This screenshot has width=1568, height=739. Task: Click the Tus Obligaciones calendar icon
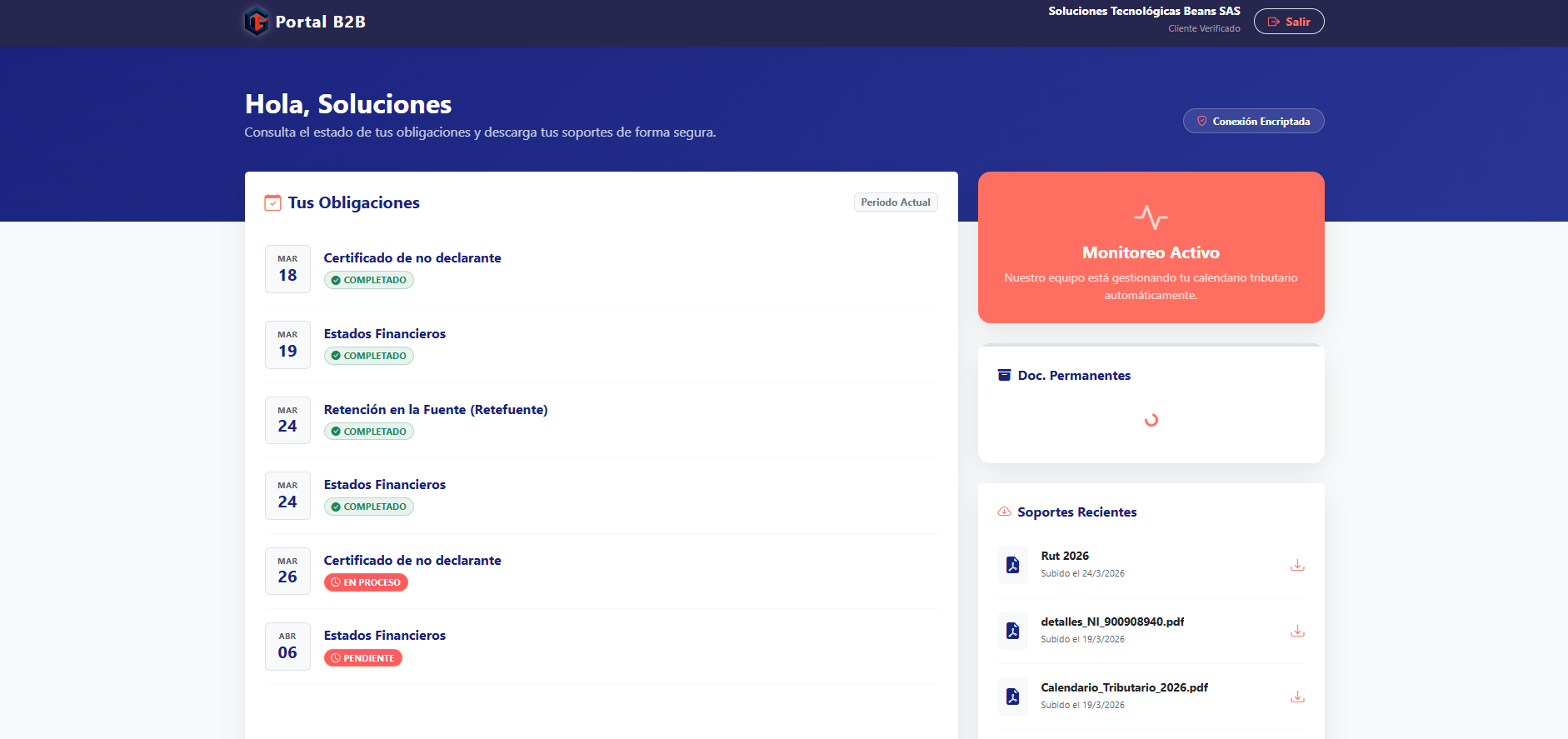(x=272, y=202)
